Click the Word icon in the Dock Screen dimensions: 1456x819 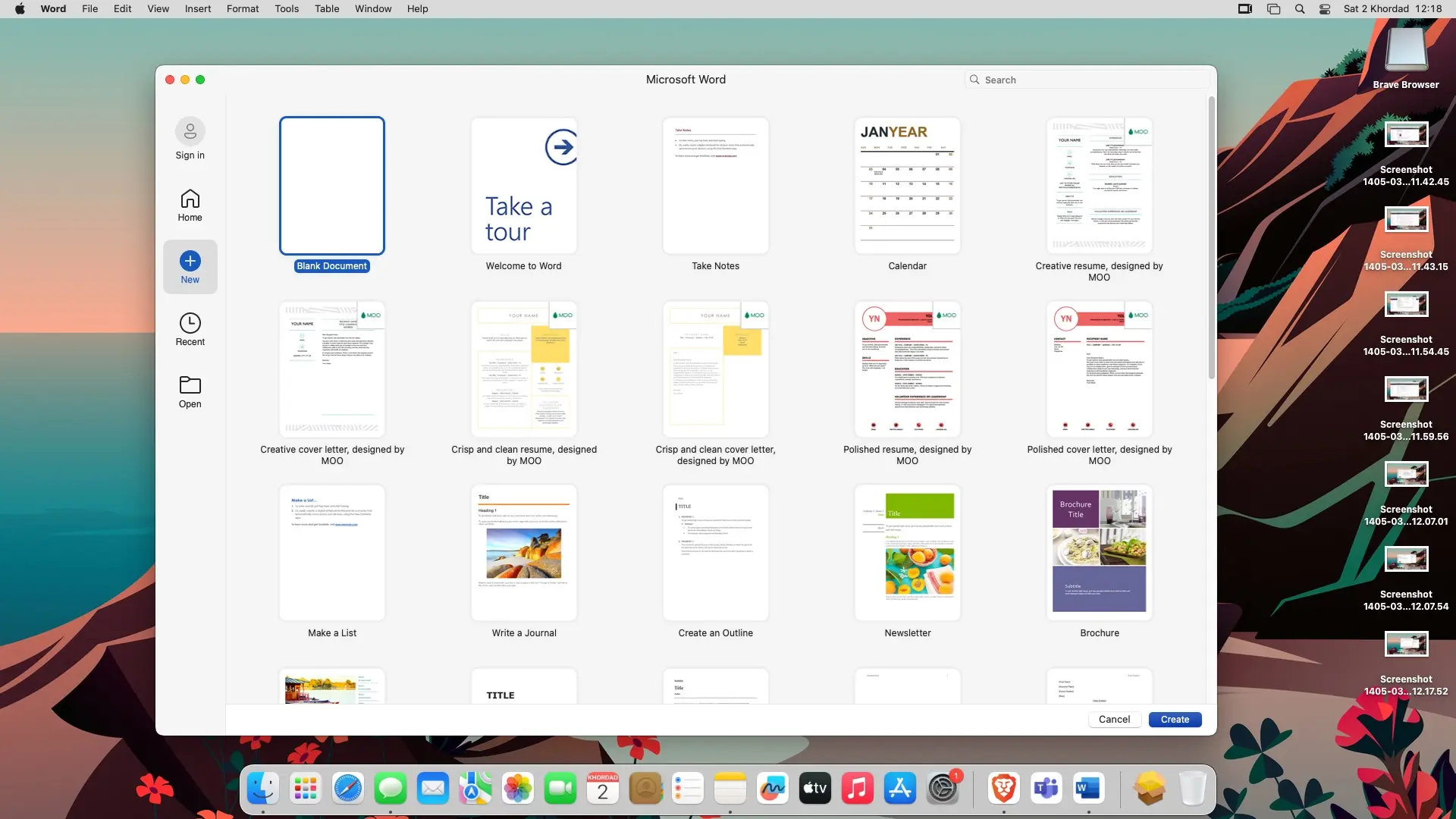tap(1088, 789)
